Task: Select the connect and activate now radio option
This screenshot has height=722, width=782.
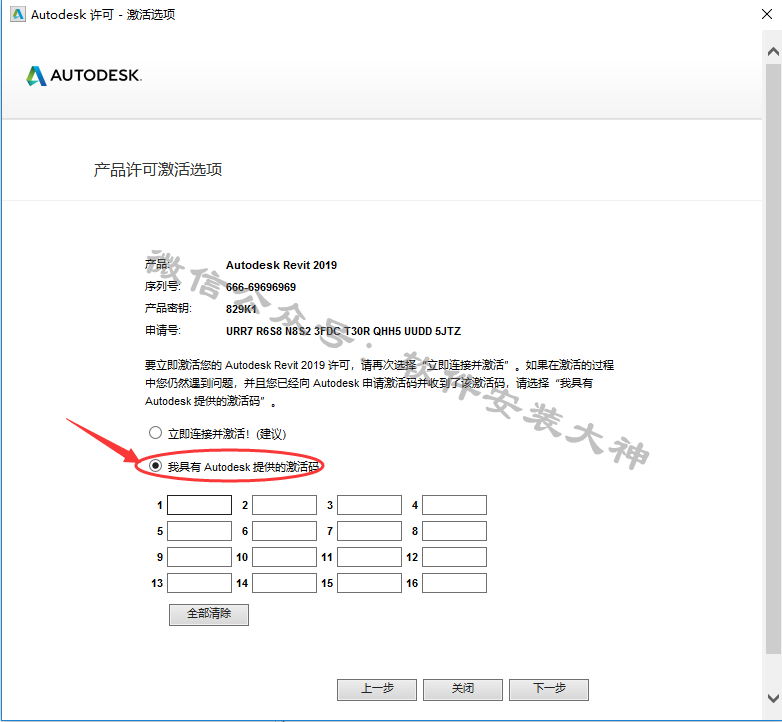Action: coord(155,433)
